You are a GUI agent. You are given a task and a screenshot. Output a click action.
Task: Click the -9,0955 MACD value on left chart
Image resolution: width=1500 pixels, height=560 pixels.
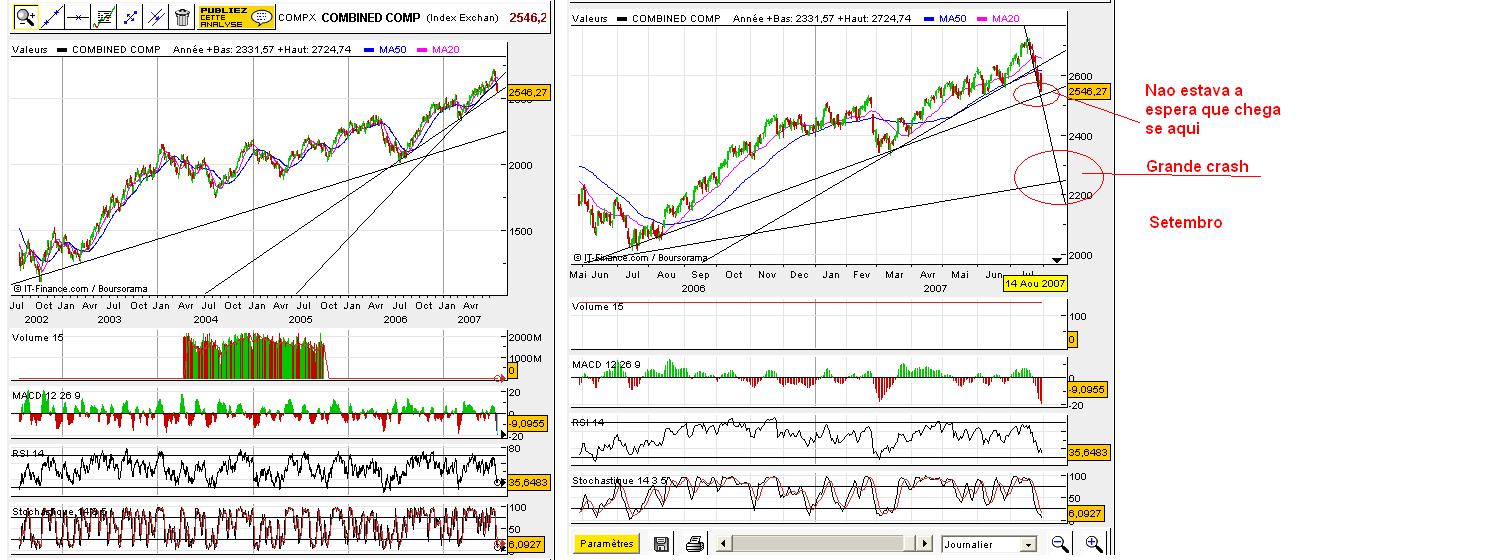pos(528,422)
